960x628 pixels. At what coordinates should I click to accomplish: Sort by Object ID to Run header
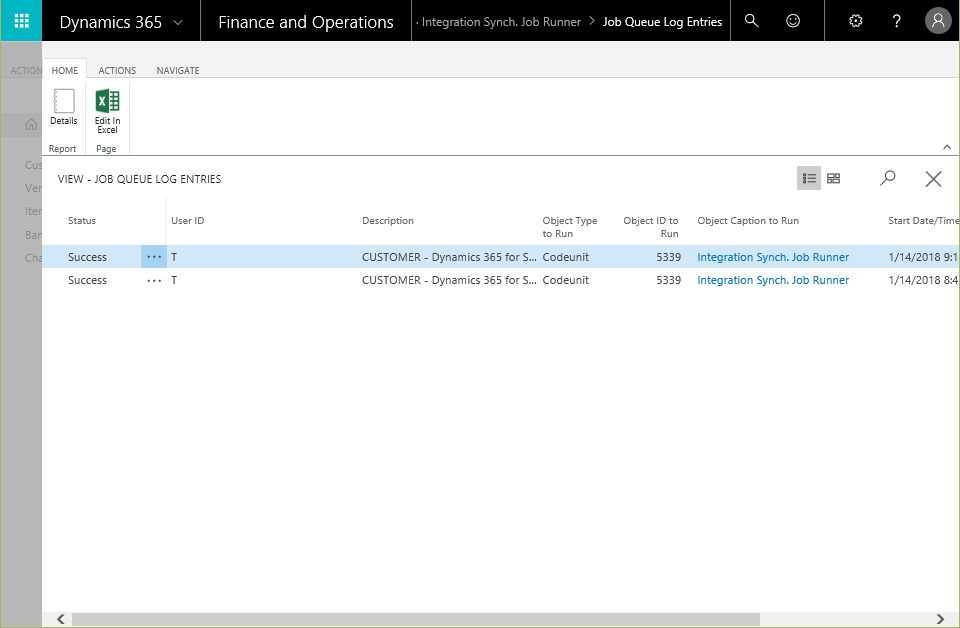click(651, 227)
